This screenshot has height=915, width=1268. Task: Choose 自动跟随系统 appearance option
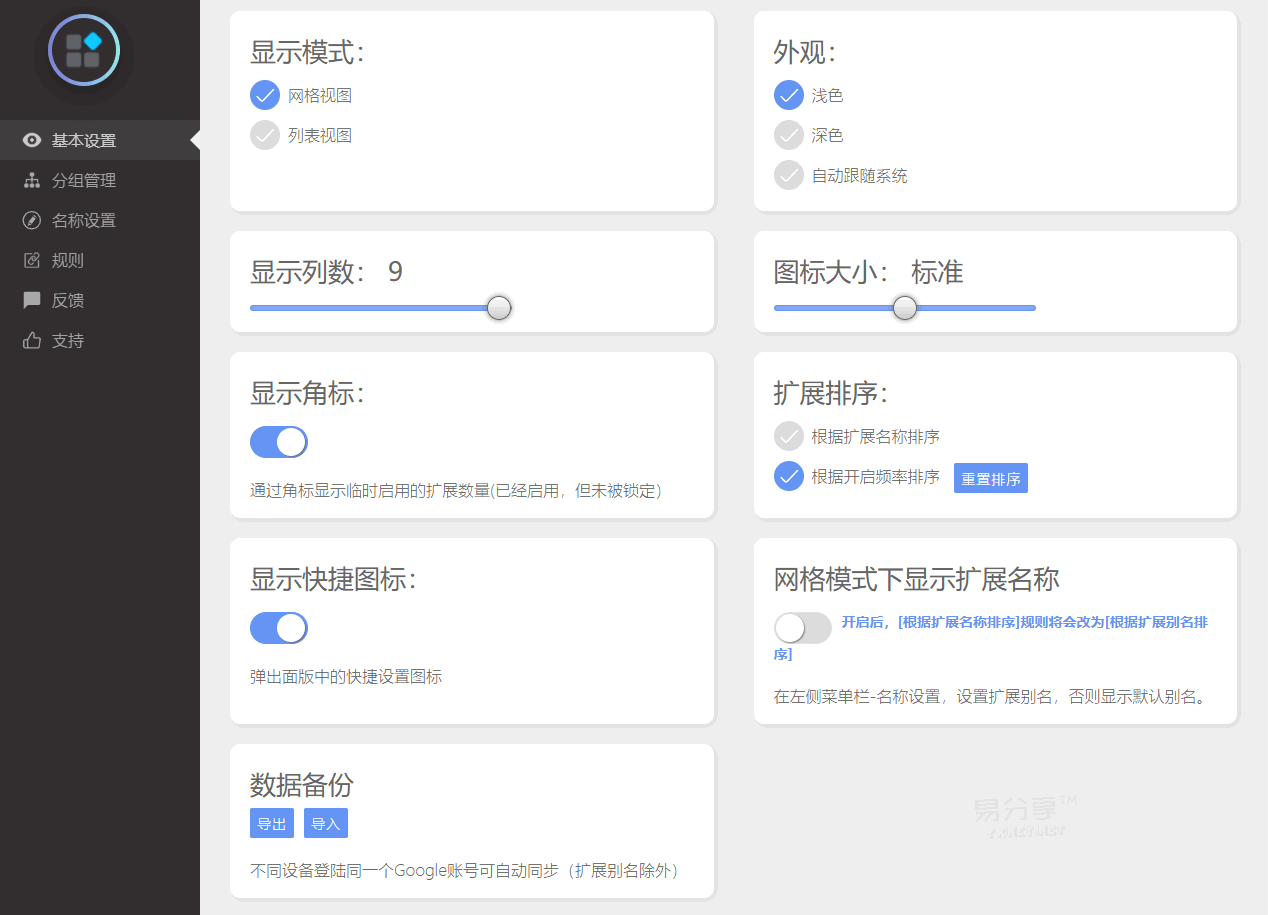click(x=788, y=175)
